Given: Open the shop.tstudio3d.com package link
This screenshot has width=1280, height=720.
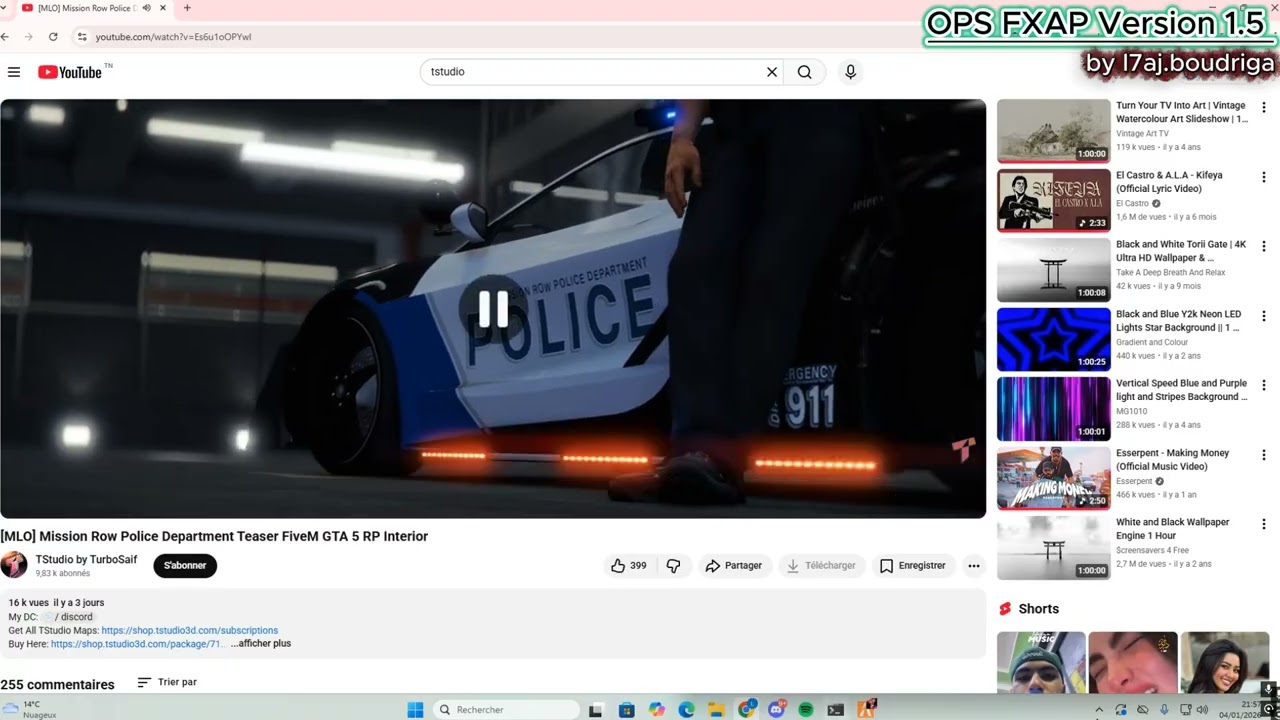Looking at the screenshot, I should tap(137, 644).
